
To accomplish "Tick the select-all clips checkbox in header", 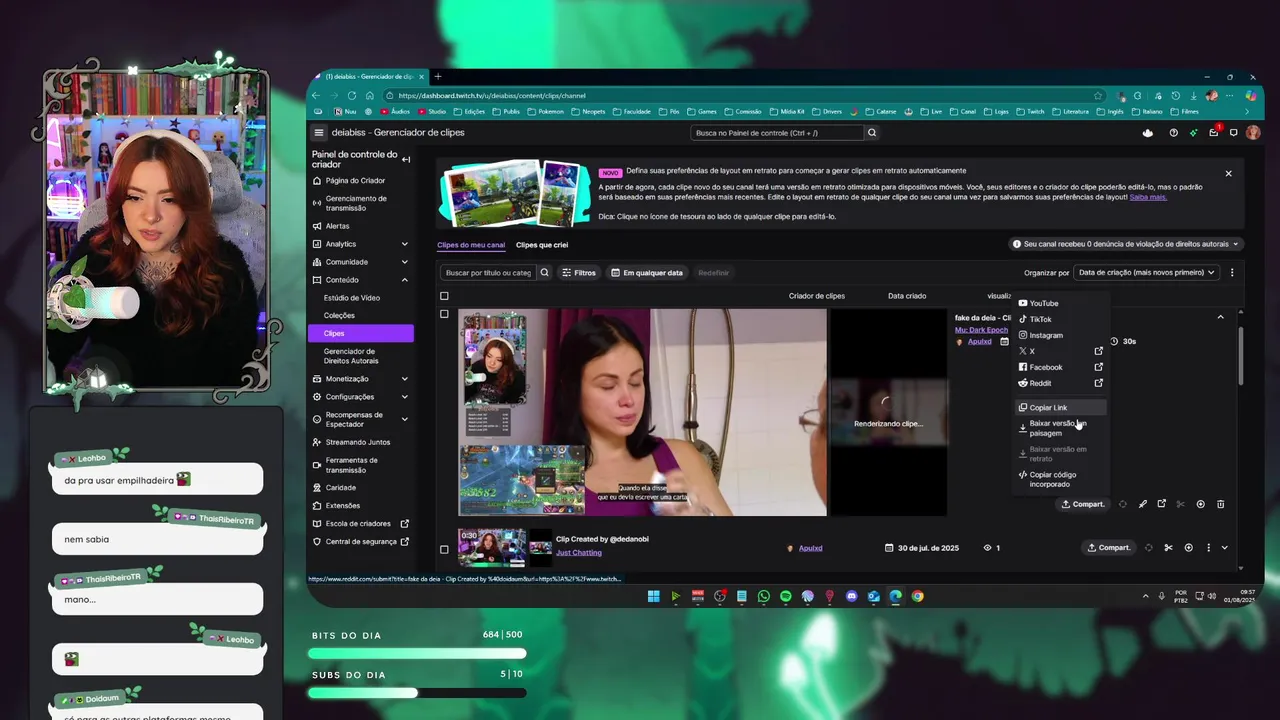I will (444, 296).
